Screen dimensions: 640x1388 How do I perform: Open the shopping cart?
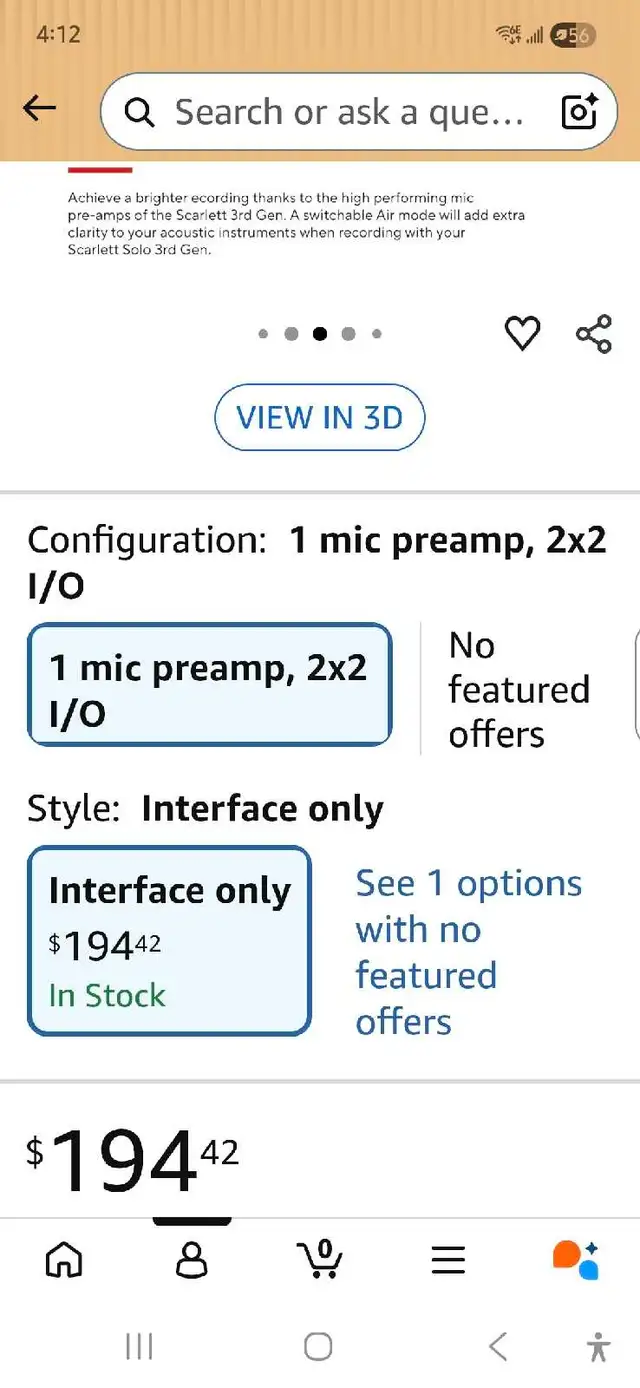point(320,1259)
